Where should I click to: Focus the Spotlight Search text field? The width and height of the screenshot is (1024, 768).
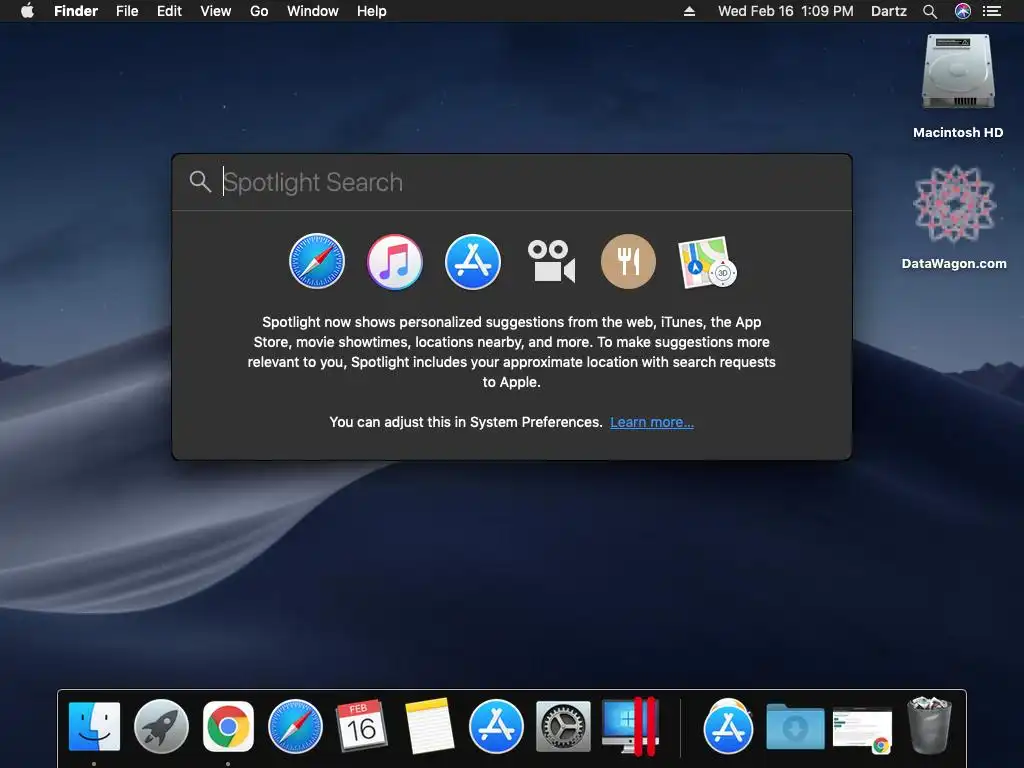point(512,182)
